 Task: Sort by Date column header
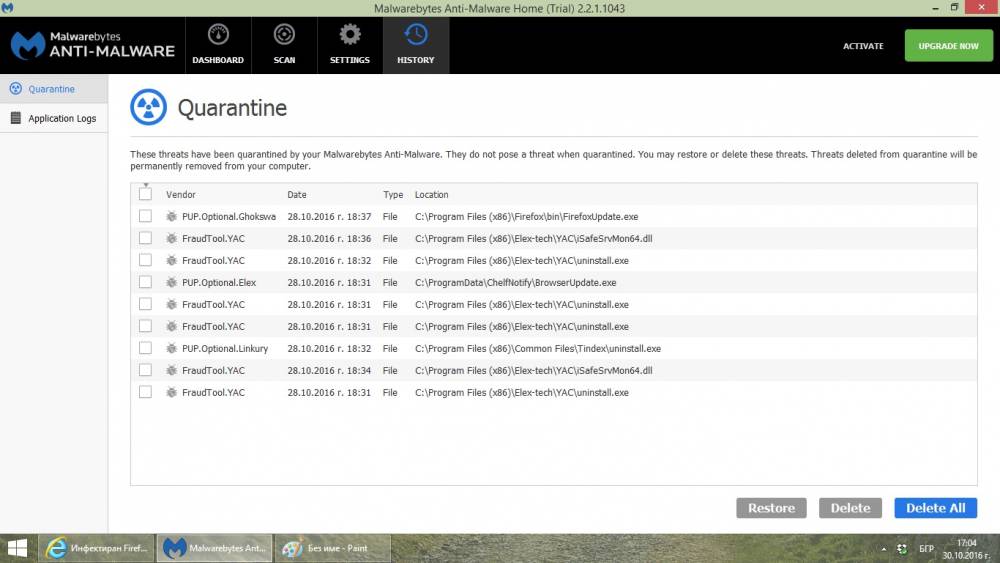pos(297,194)
